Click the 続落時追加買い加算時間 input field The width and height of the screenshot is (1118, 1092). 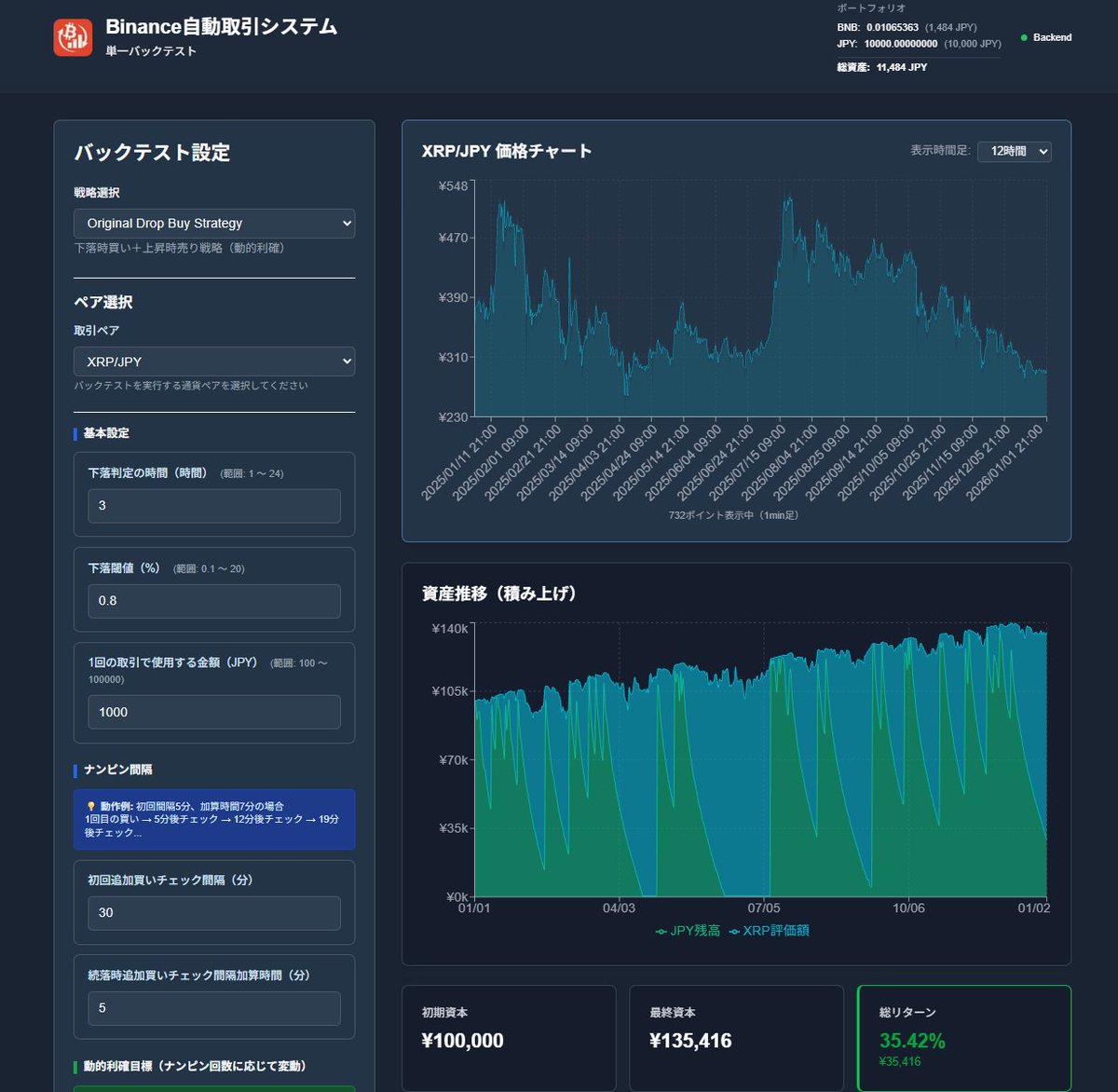click(x=214, y=1007)
